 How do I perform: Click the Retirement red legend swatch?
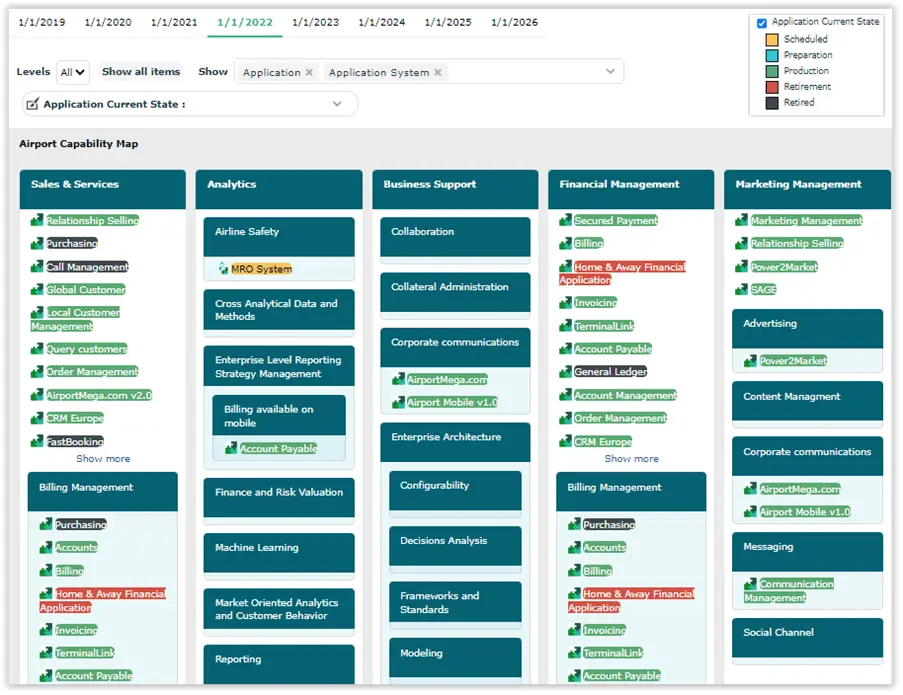772,87
